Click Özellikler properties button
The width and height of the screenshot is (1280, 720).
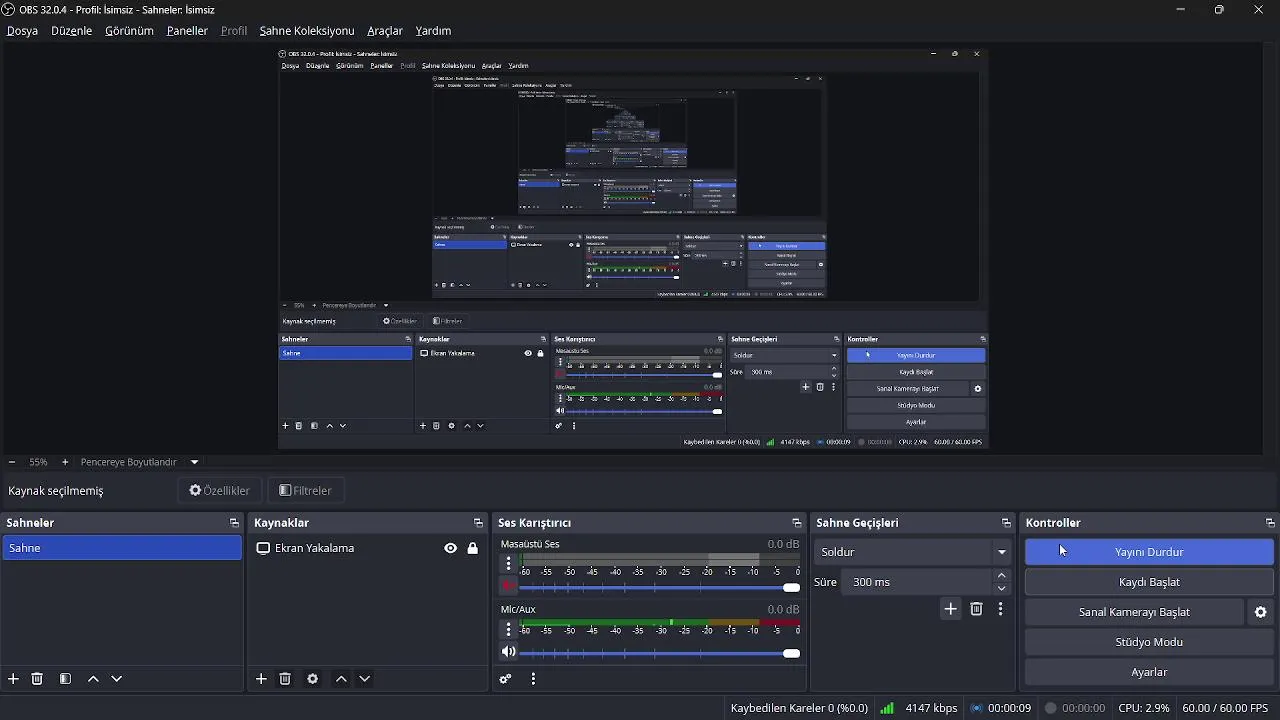[x=219, y=491]
